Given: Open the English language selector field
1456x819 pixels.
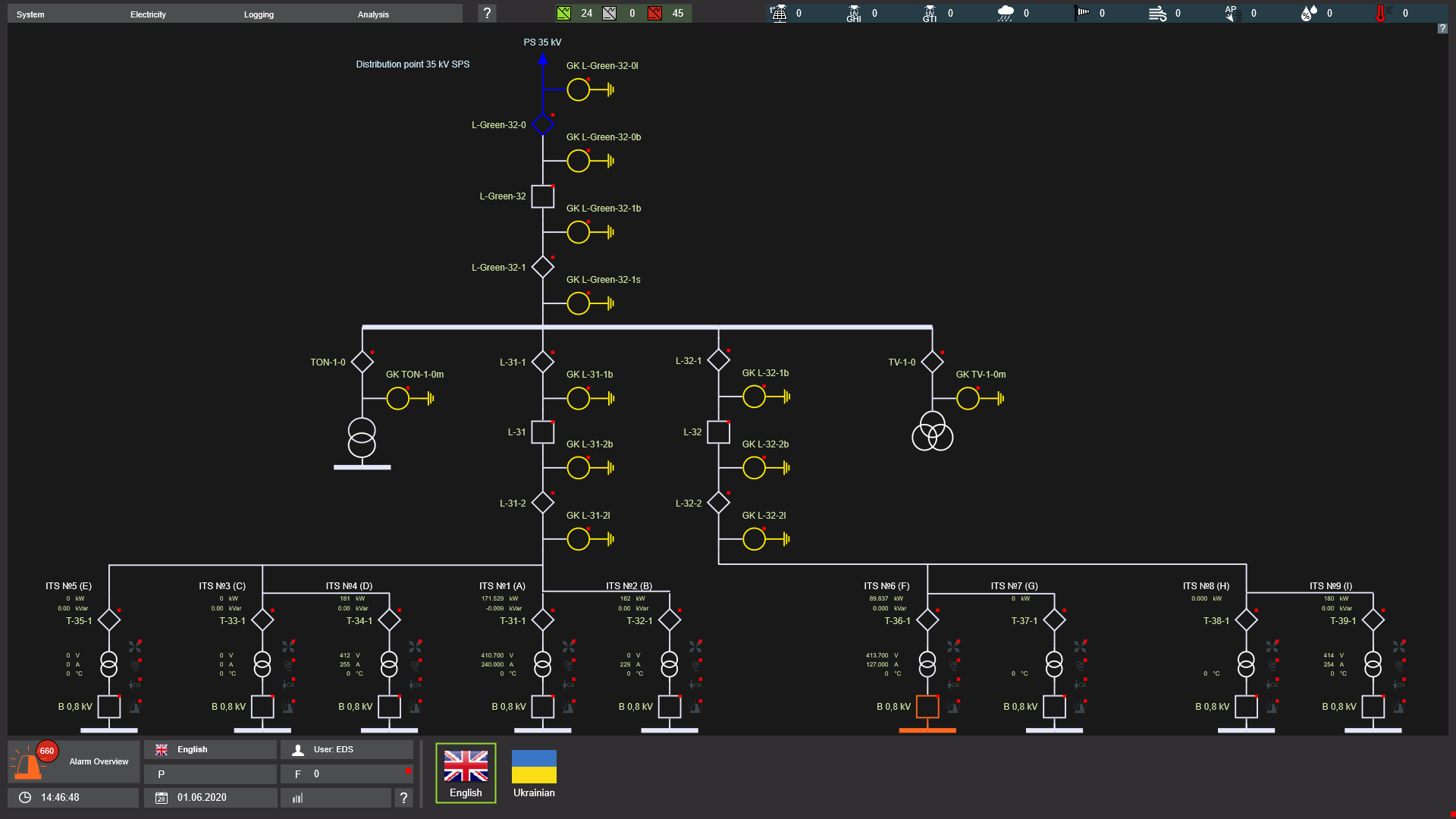Looking at the screenshot, I should click(210, 749).
